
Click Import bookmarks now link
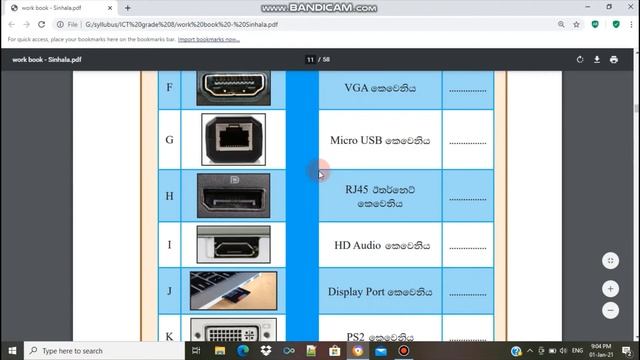point(209,40)
